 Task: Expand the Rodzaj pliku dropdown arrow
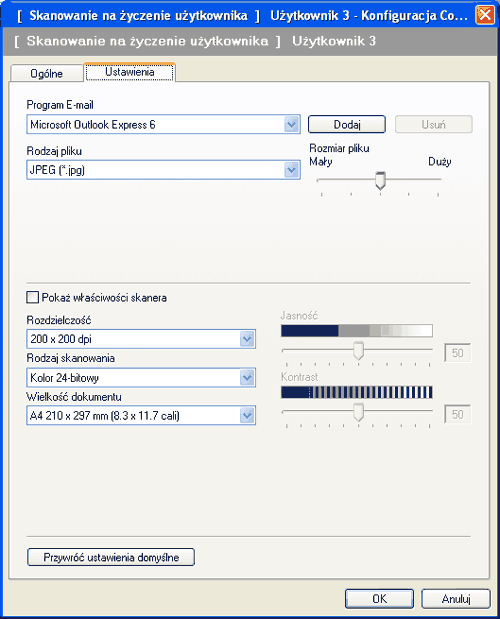click(x=292, y=170)
